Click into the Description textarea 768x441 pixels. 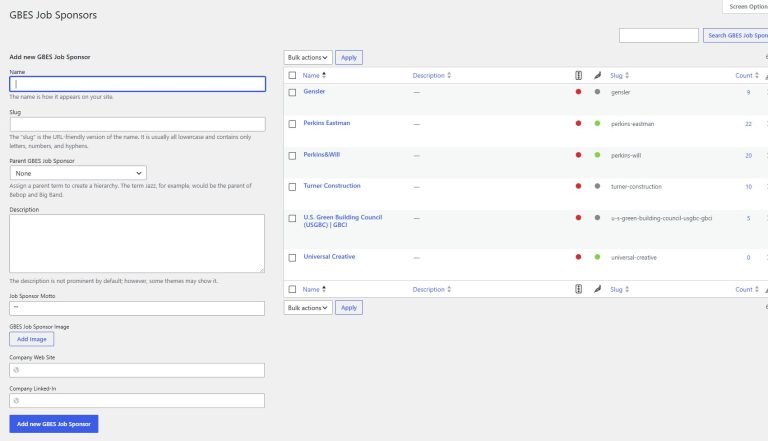click(x=137, y=244)
